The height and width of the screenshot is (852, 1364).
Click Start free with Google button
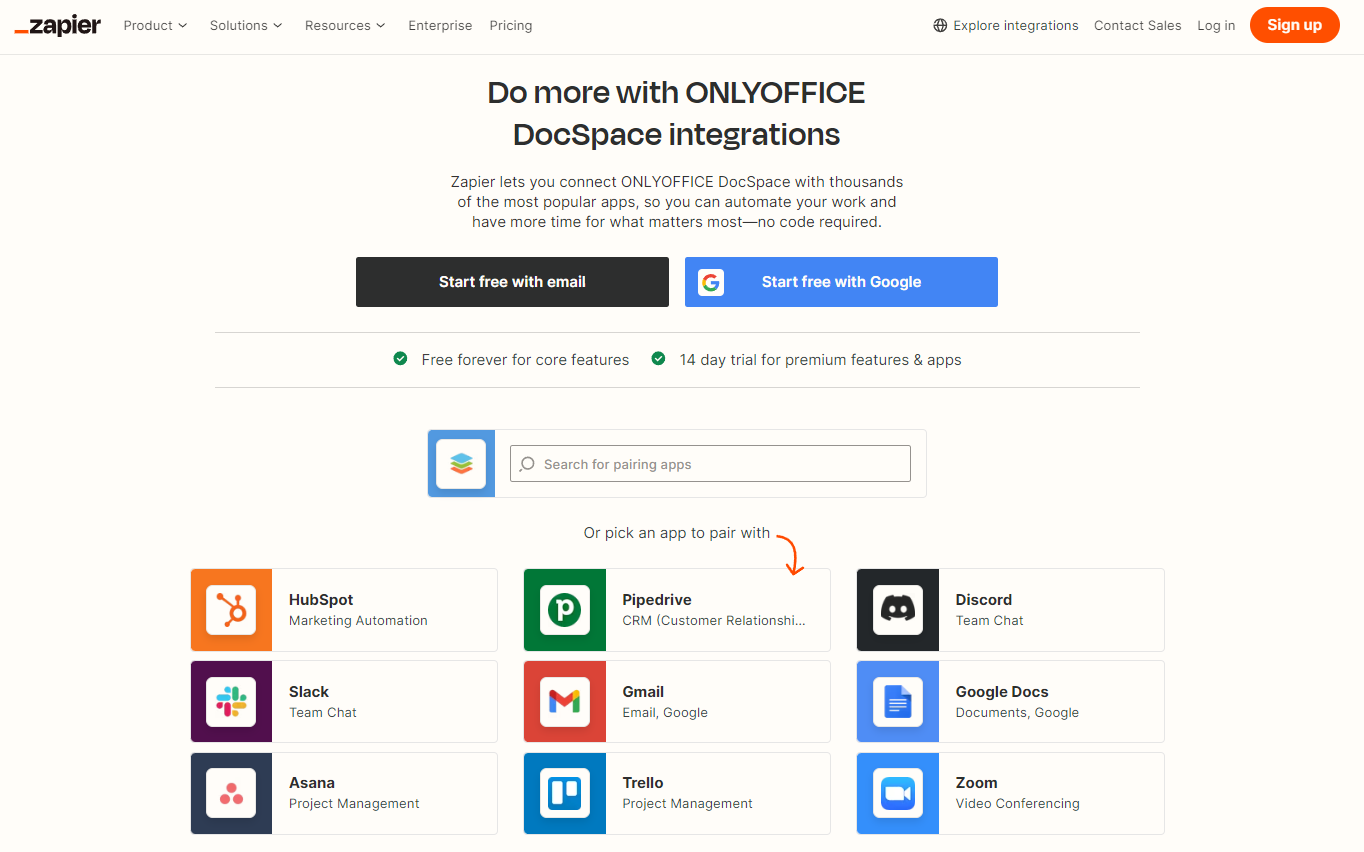(841, 282)
